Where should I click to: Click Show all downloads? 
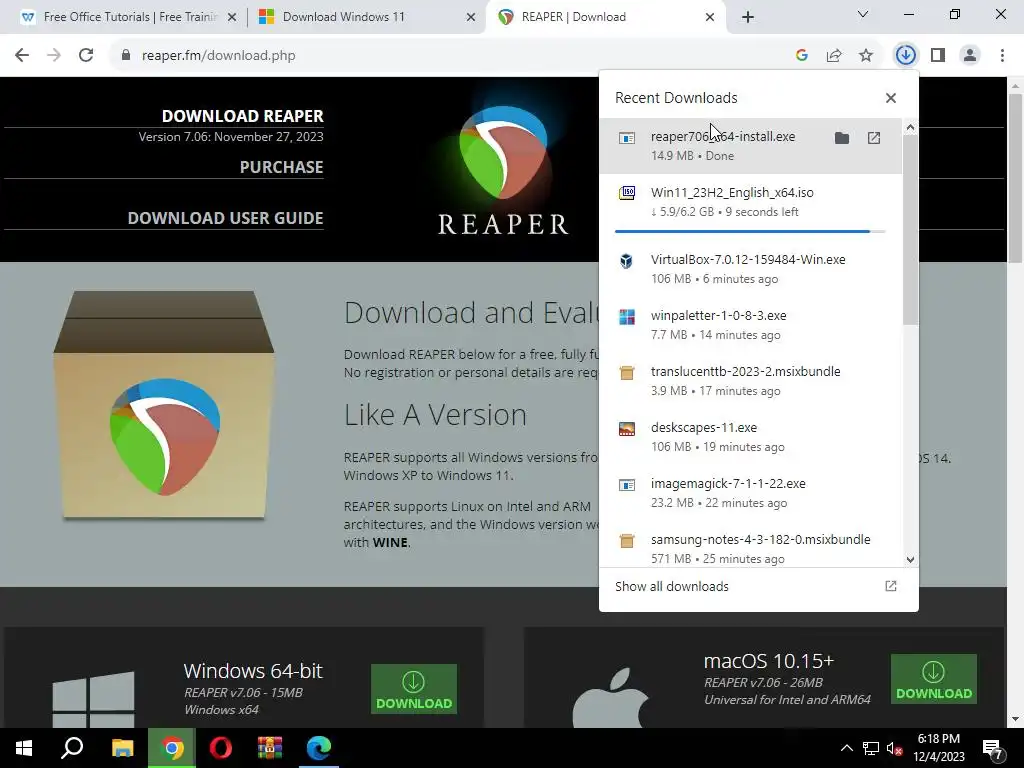coord(758,586)
